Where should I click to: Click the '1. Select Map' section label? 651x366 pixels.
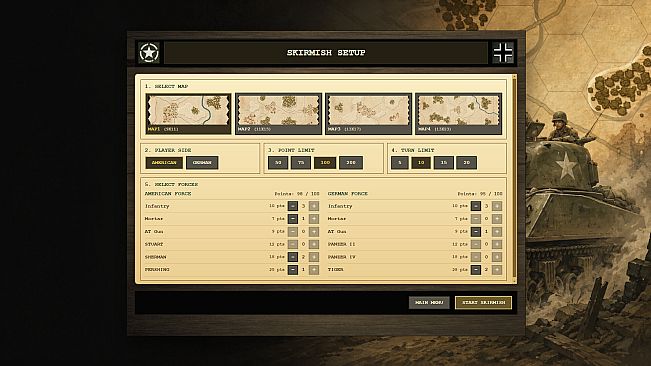(x=166, y=86)
